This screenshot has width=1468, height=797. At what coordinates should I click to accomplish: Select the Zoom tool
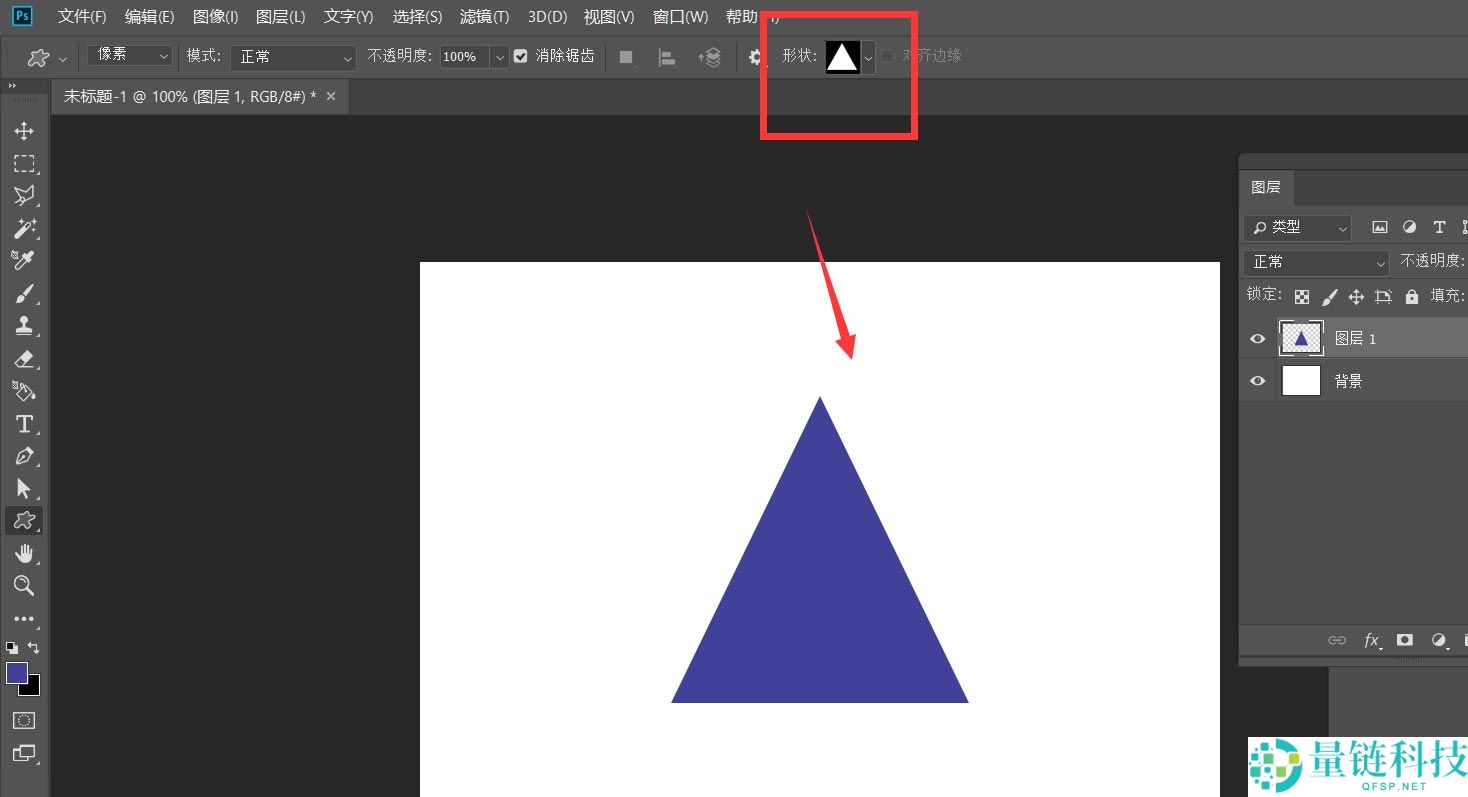pyautogui.click(x=24, y=585)
